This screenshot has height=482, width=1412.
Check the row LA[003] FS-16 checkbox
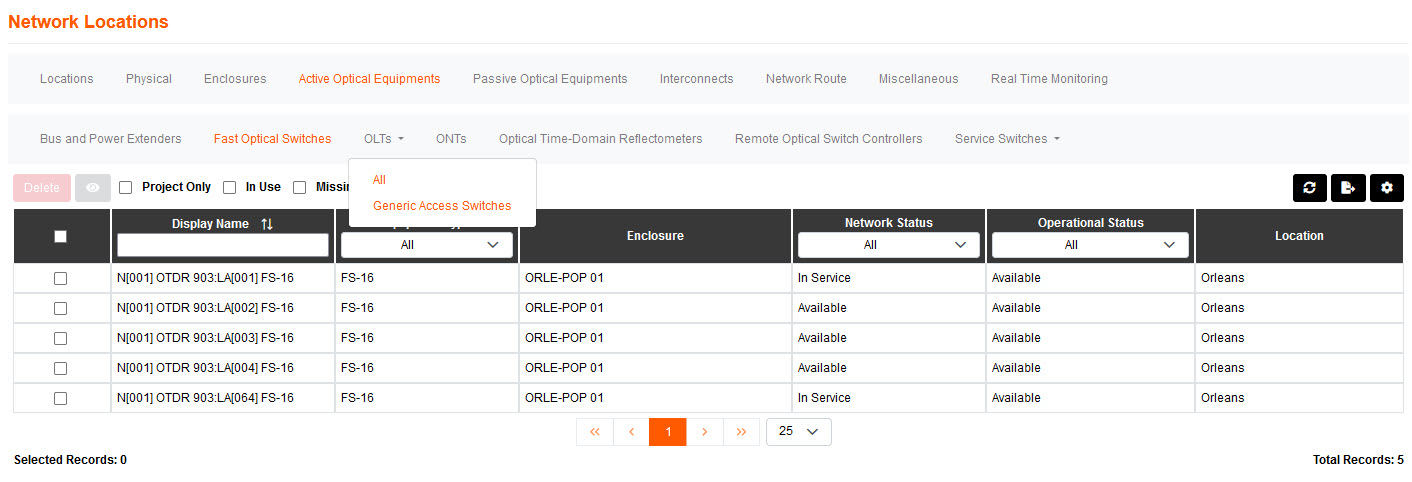pyautogui.click(x=60, y=338)
